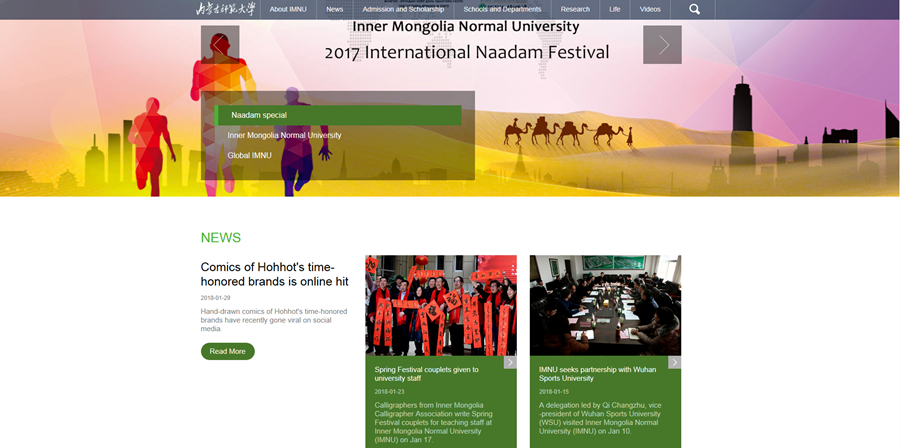Click the university logo in the header
This screenshot has width=900, height=448.
pos(225,9)
